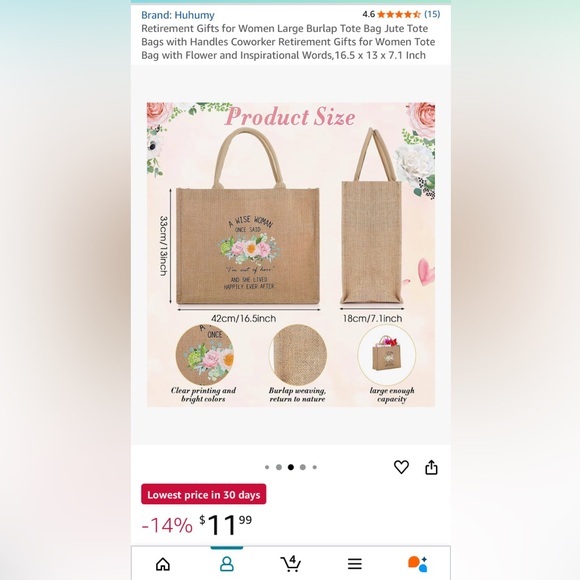
Task: Select the fourth image carousel dot
Action: click(303, 467)
